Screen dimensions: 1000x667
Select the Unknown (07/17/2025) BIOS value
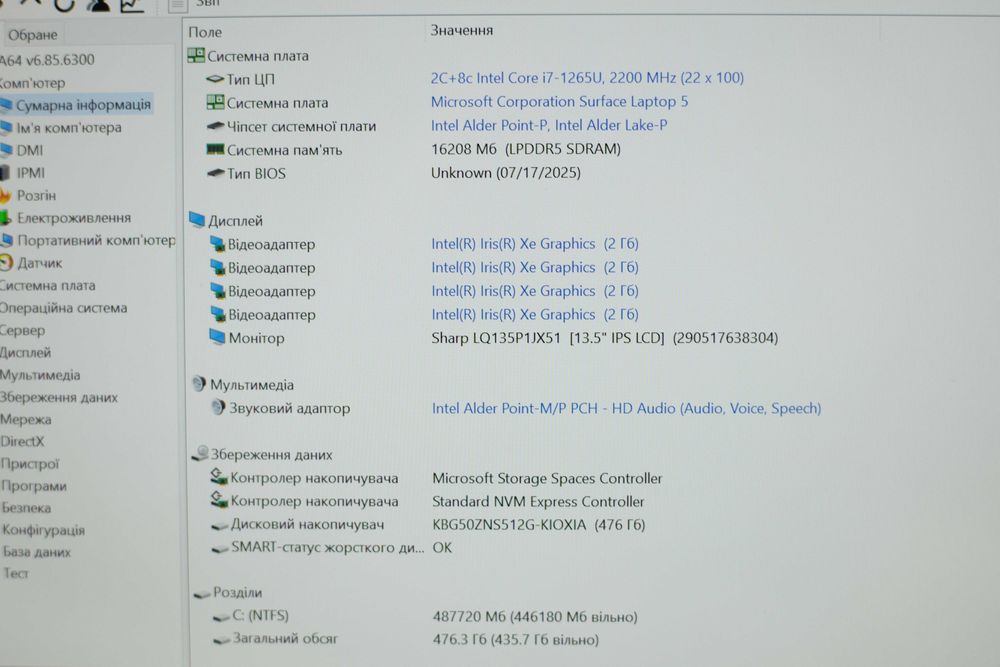pyautogui.click(x=506, y=173)
